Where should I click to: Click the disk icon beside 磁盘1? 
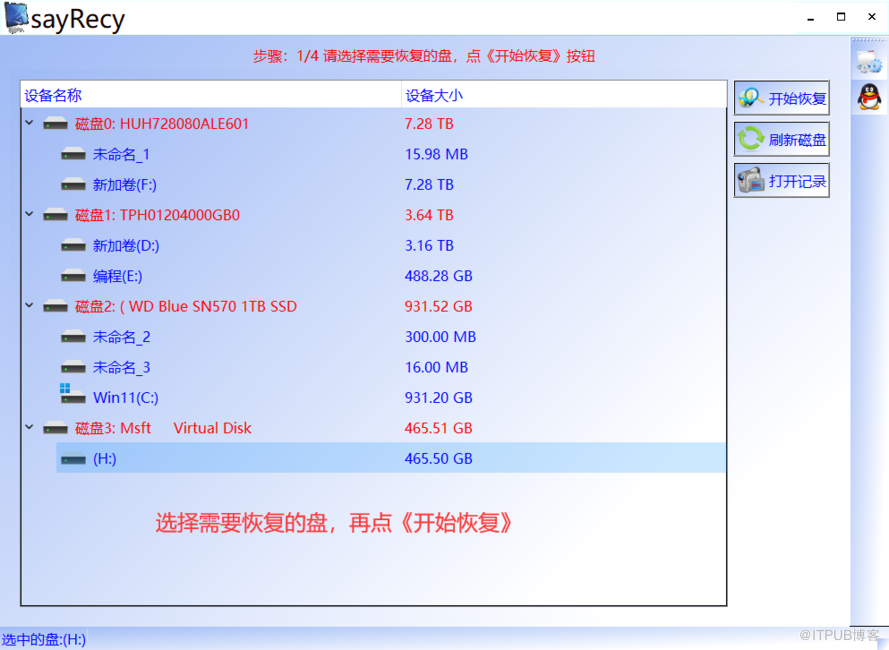56,216
